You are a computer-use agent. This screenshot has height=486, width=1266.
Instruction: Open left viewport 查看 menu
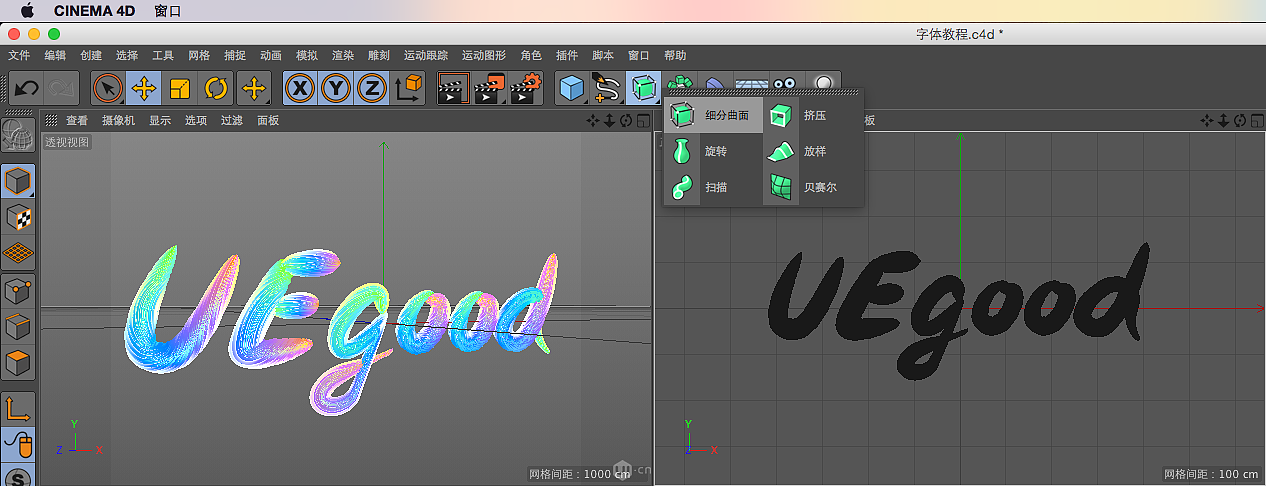(x=77, y=120)
